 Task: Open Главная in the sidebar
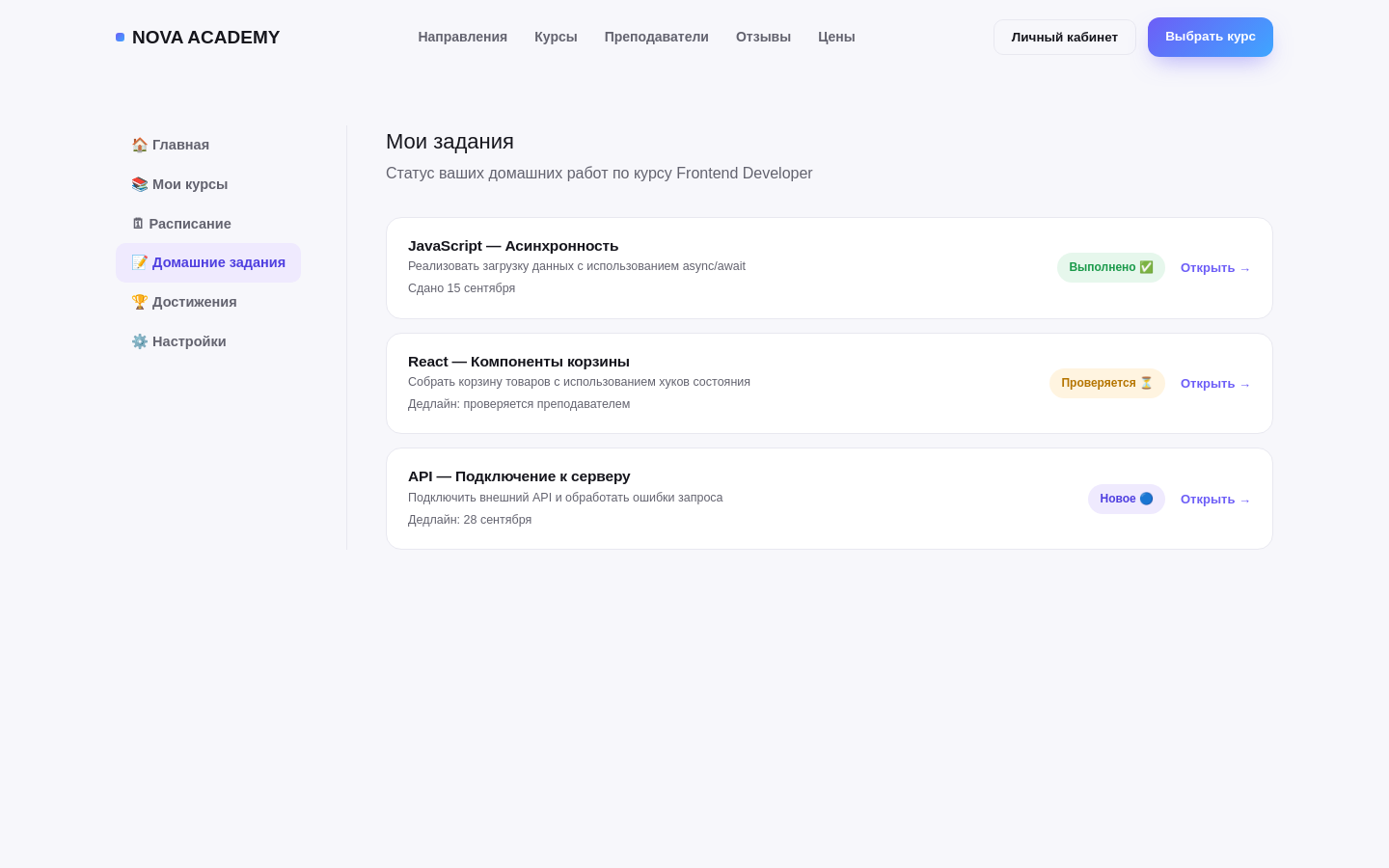pyautogui.click(x=208, y=145)
